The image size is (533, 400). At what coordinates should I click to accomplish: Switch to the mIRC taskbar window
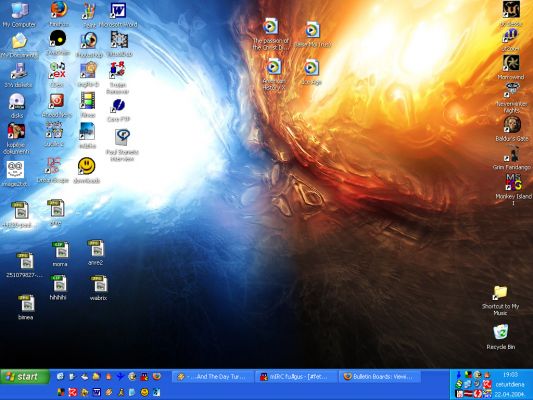click(296, 377)
